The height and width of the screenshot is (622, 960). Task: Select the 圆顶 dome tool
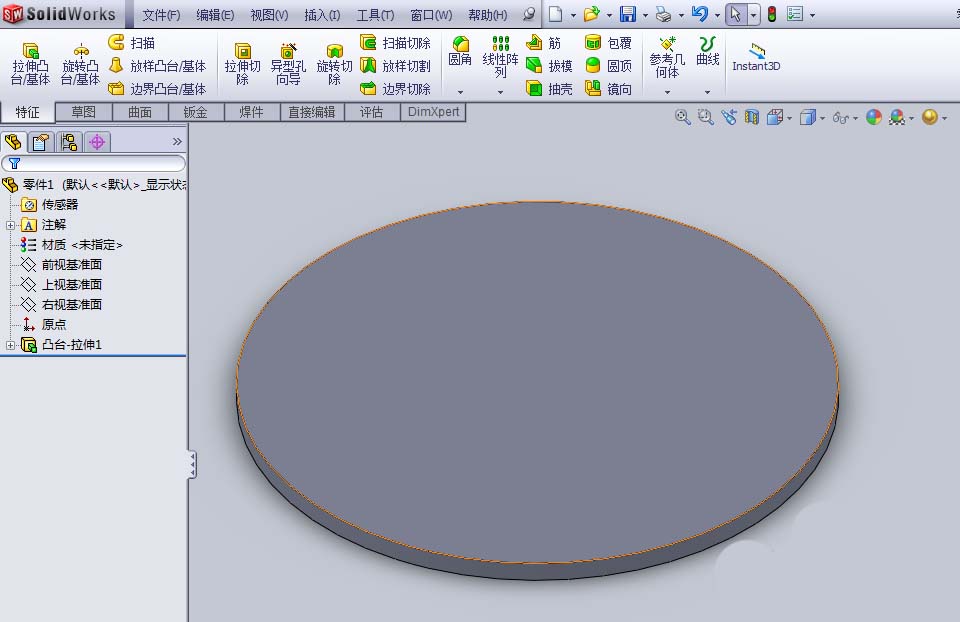coord(609,66)
